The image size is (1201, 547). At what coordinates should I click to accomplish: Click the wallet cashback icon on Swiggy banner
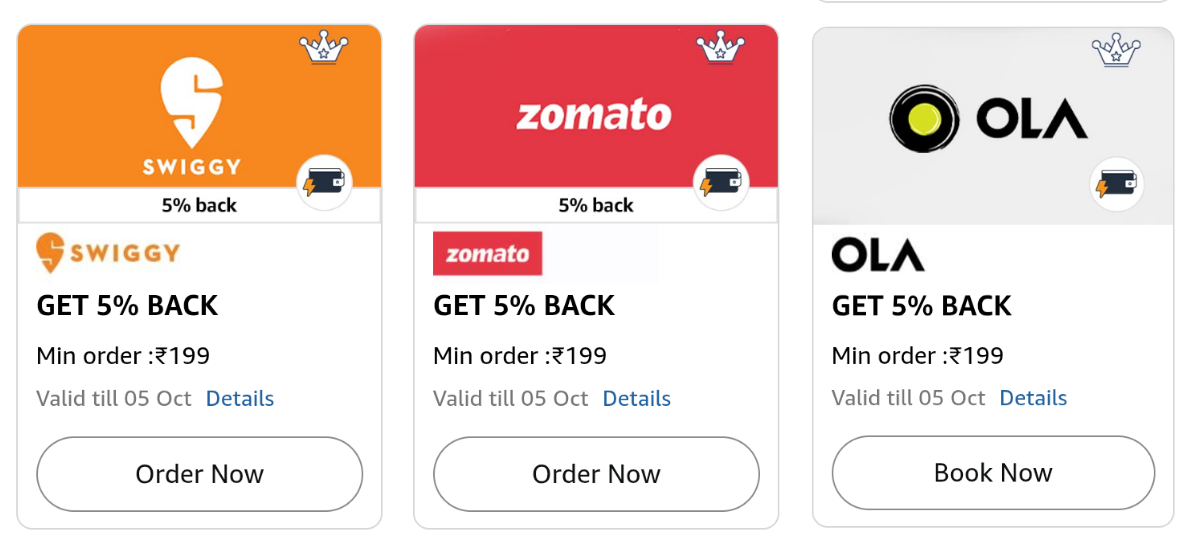(x=324, y=183)
